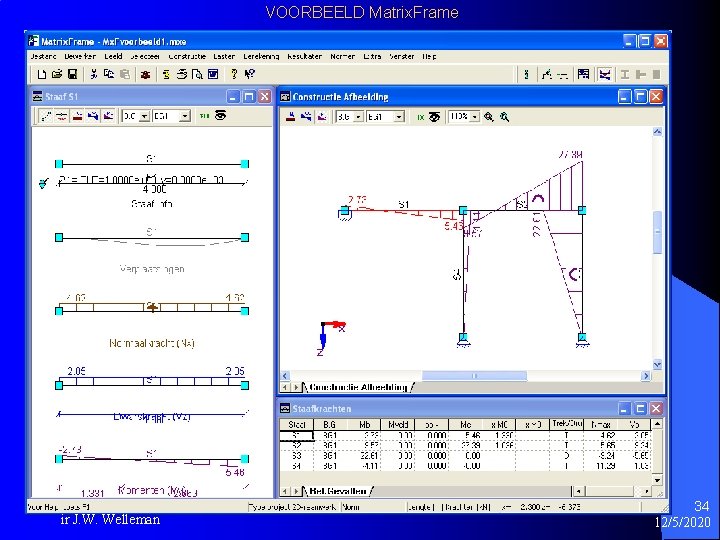The image size is (720, 540).
Task: Click the table view icon at toolbar right
Action: (584, 74)
